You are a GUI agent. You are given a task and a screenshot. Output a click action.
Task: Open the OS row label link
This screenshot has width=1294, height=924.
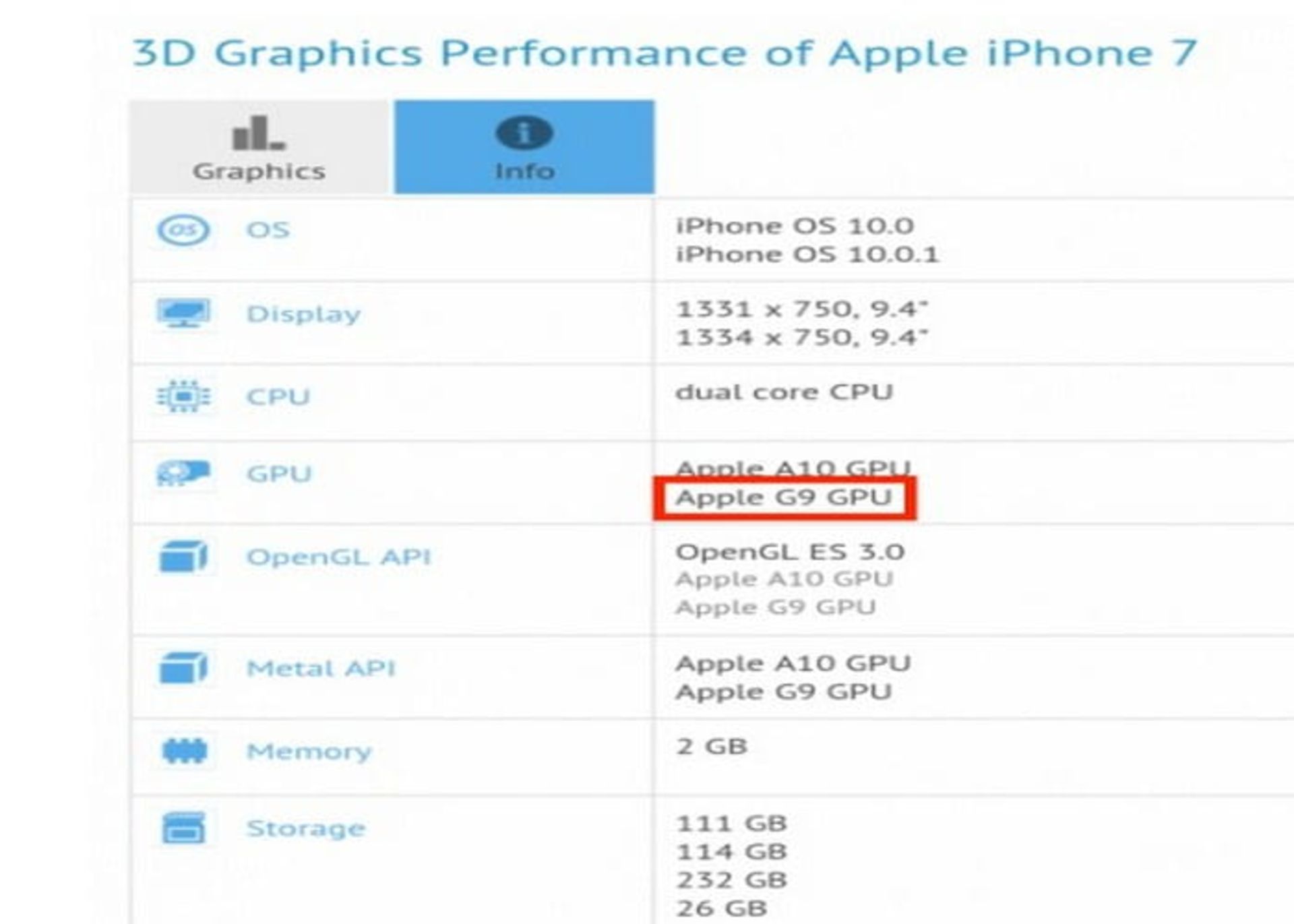270,230
